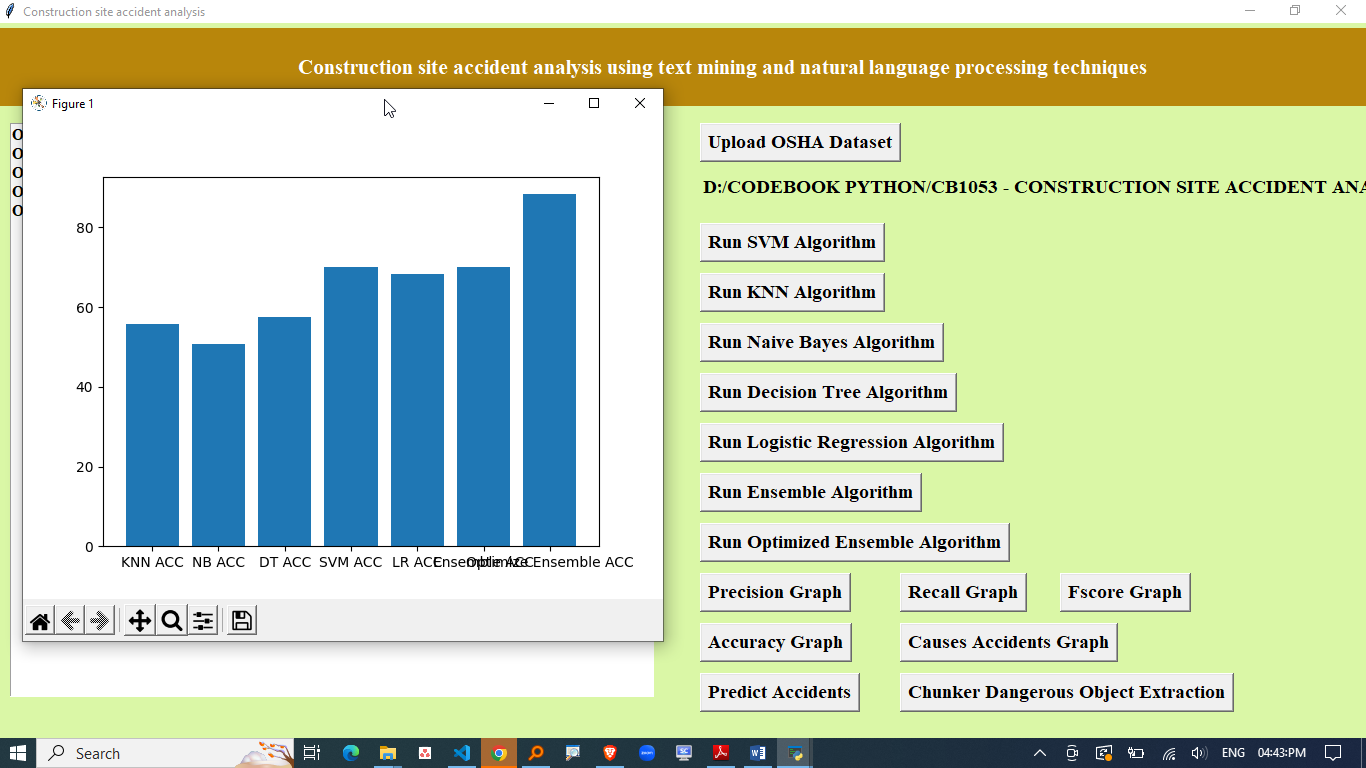Click the Back to previous view arrow

pos(70,621)
